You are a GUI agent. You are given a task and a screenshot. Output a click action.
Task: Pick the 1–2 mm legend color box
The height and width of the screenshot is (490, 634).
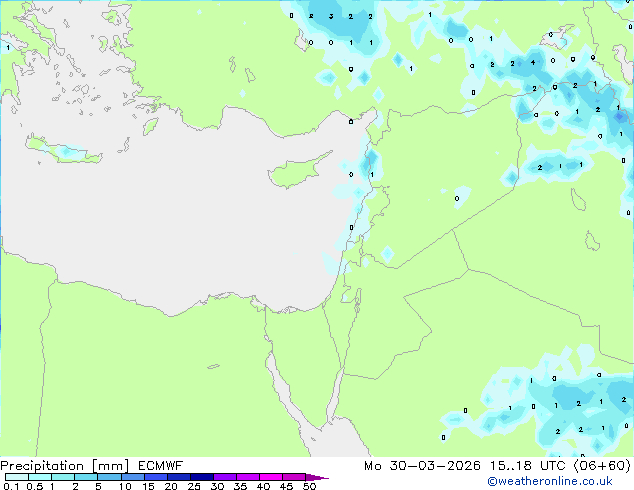[x=63, y=477]
